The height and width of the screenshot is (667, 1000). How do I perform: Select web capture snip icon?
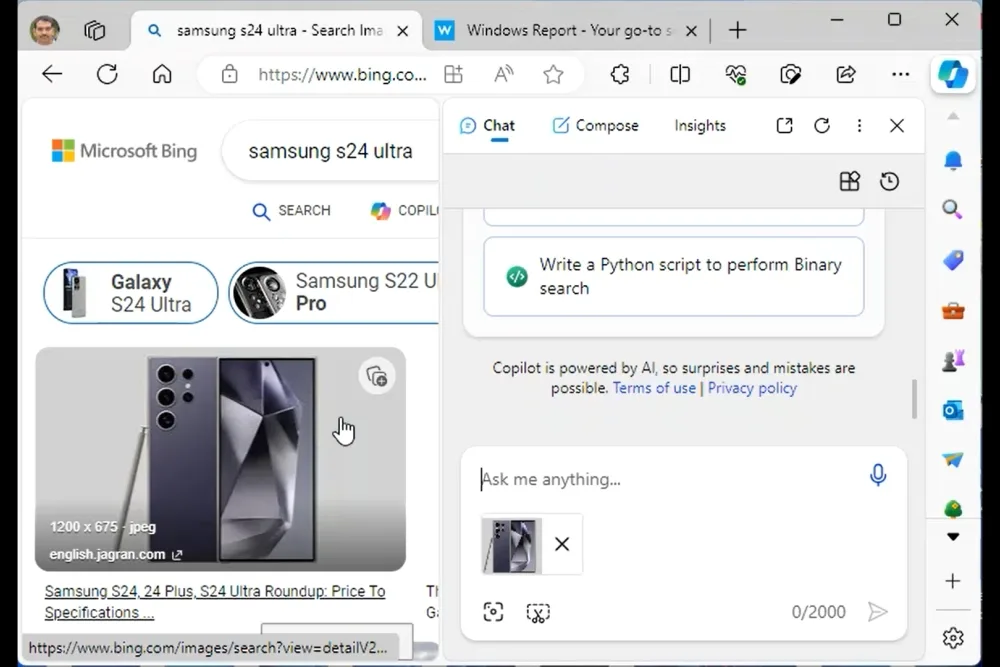pyautogui.click(x=538, y=613)
